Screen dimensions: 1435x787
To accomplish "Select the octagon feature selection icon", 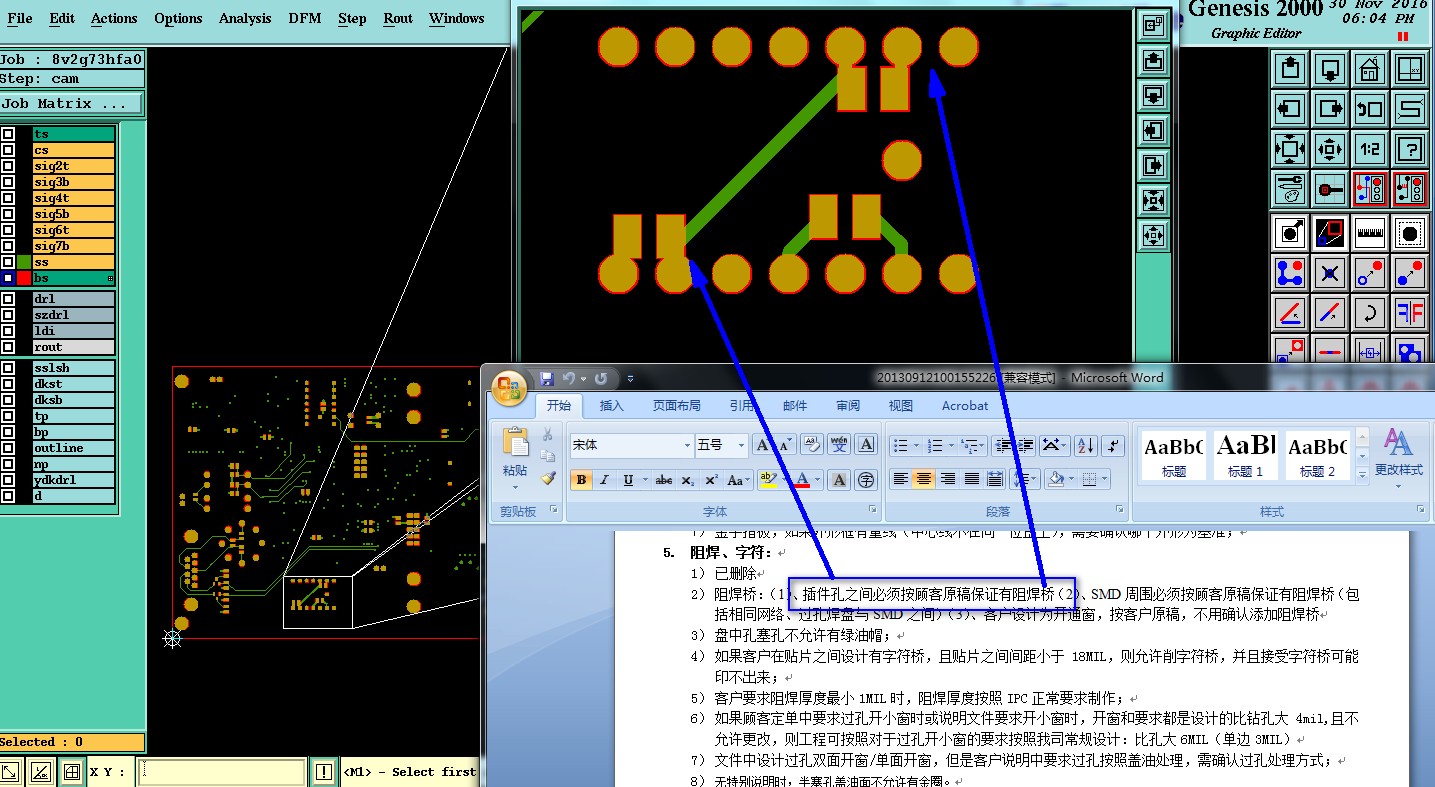I will (x=1410, y=233).
